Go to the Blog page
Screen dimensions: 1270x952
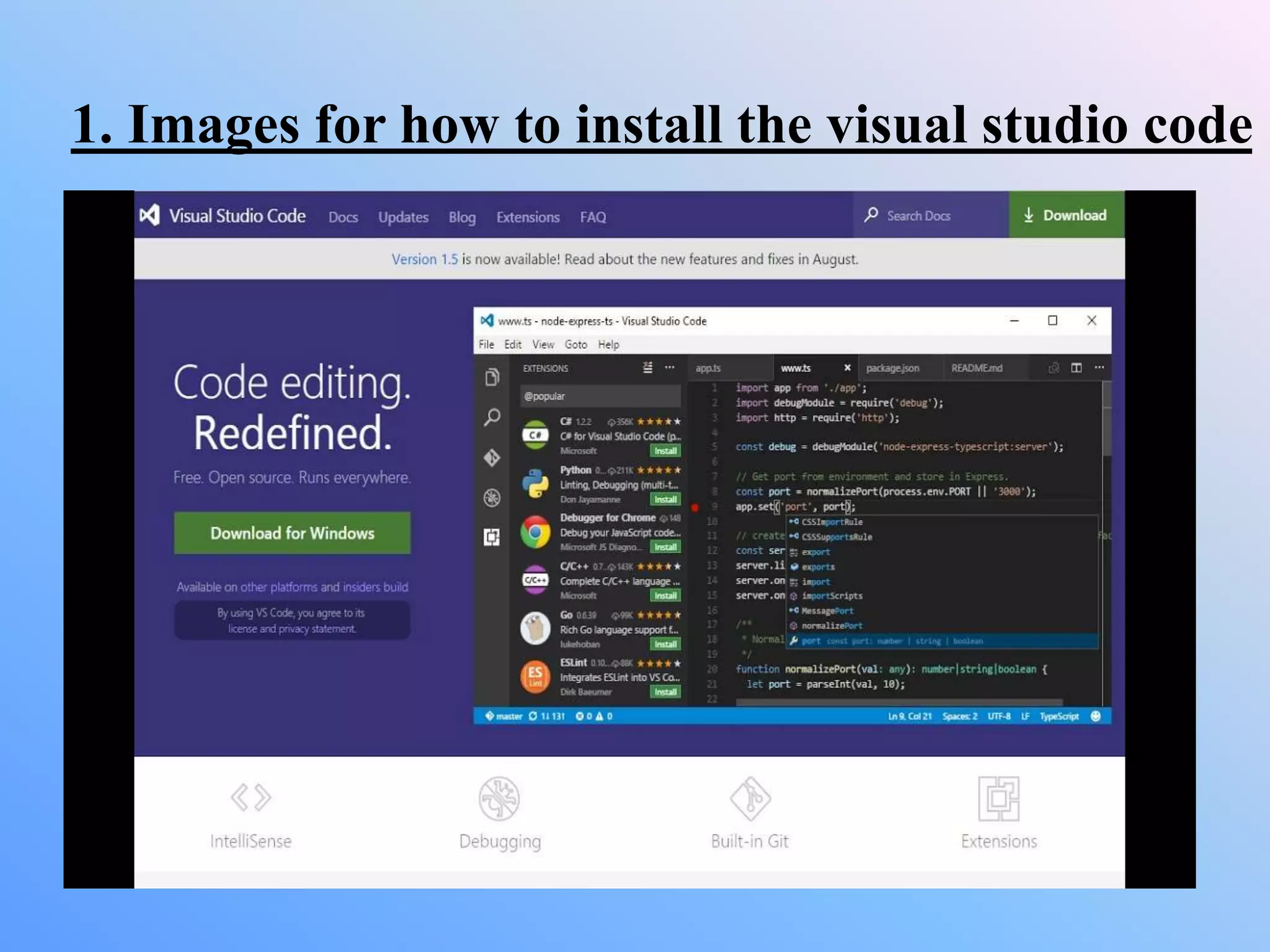462,217
